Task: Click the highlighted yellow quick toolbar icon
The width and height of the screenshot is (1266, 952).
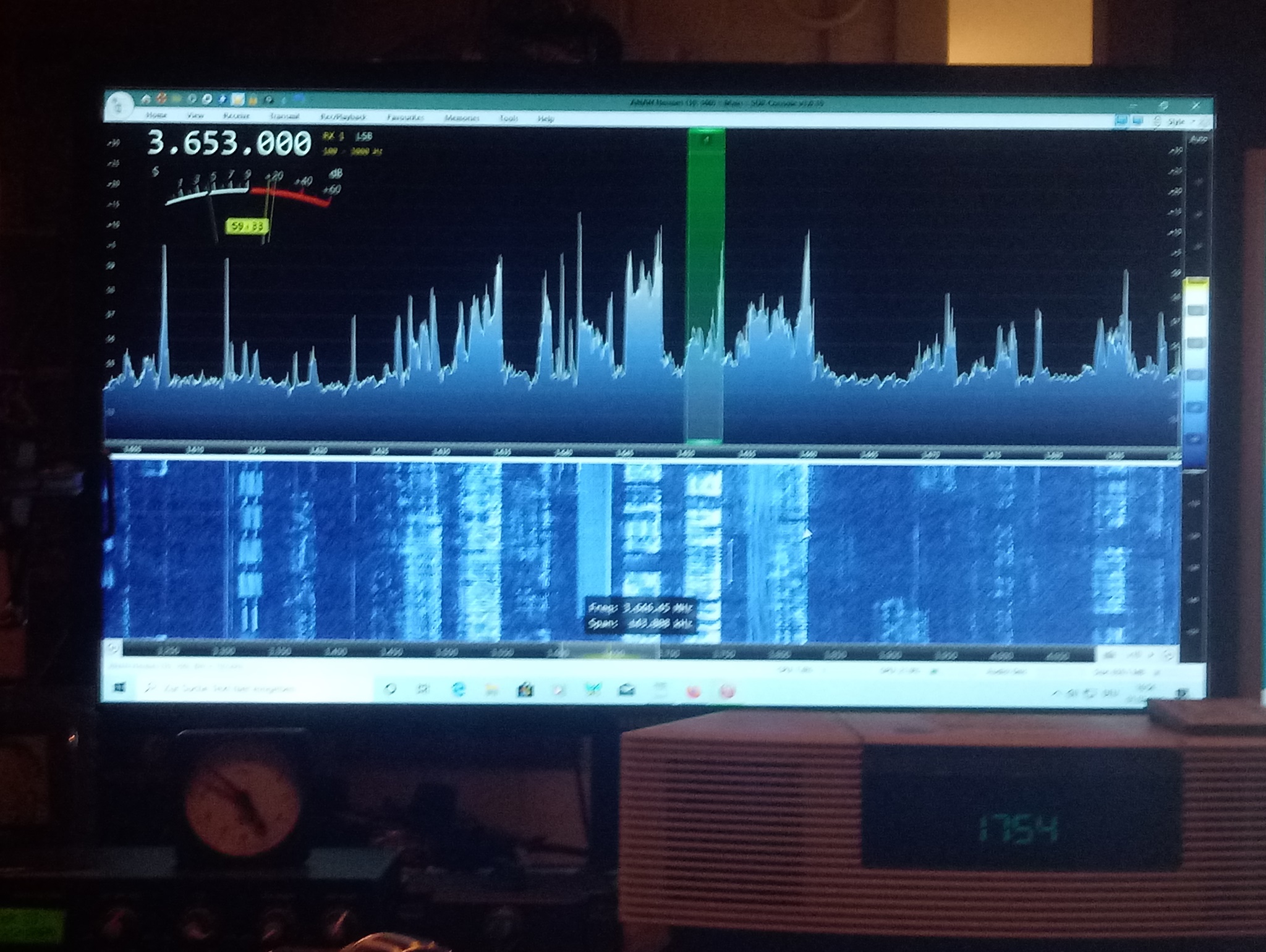Action: [x=238, y=100]
